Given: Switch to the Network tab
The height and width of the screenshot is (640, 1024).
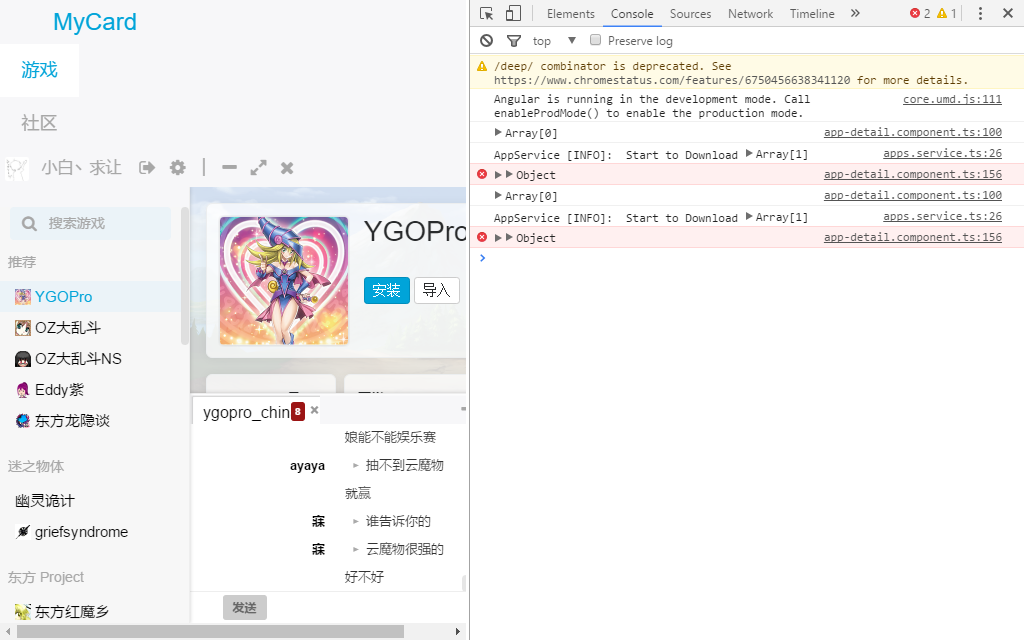Looking at the screenshot, I should (750, 14).
